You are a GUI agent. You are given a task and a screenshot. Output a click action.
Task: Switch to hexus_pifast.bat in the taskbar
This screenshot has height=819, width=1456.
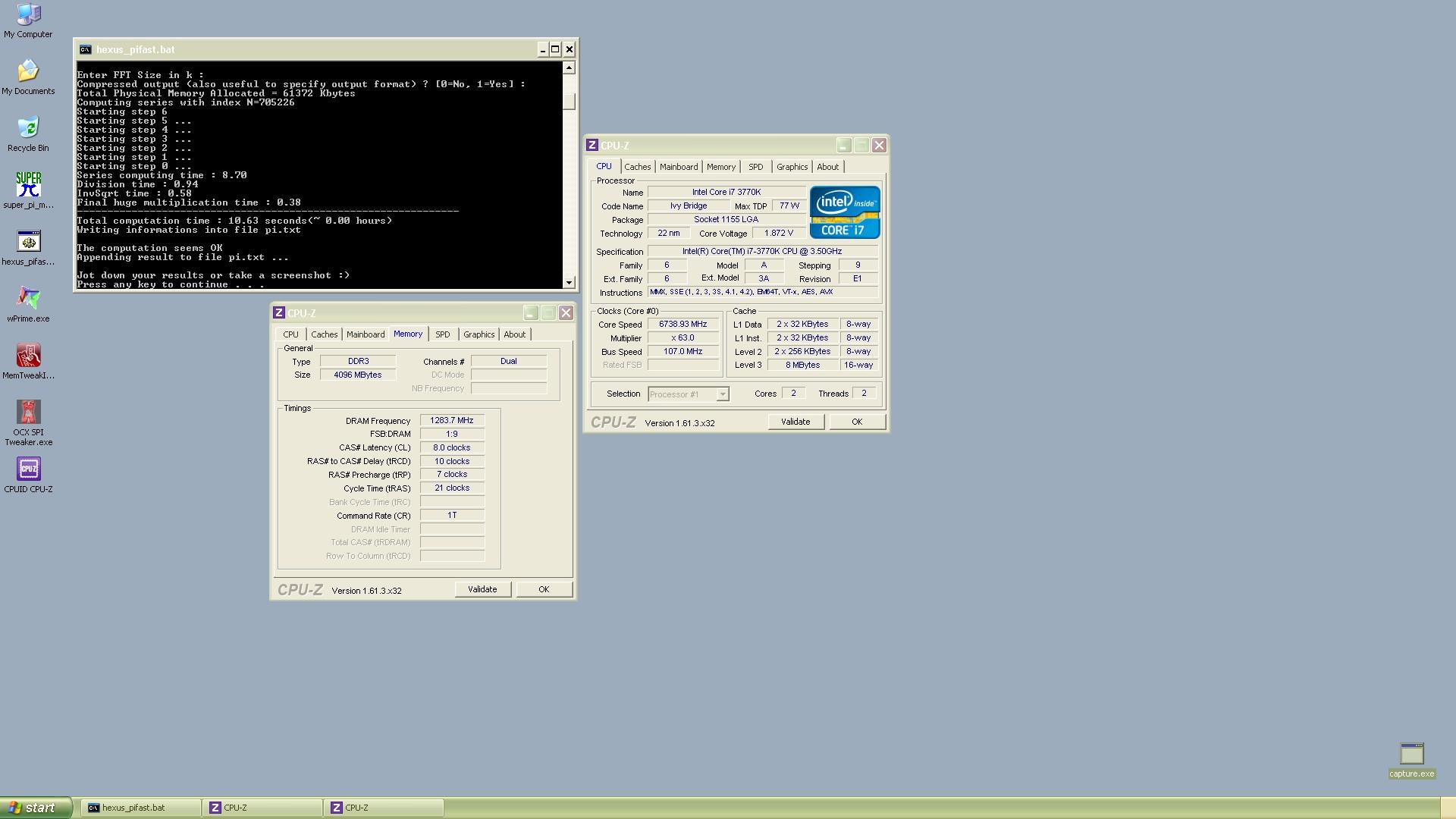(x=141, y=808)
